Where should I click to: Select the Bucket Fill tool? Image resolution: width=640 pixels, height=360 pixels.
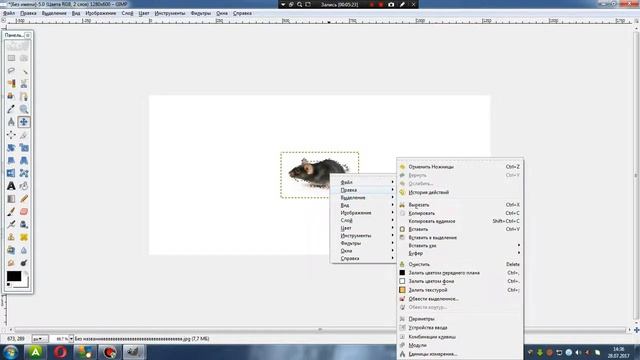click(x=24, y=186)
